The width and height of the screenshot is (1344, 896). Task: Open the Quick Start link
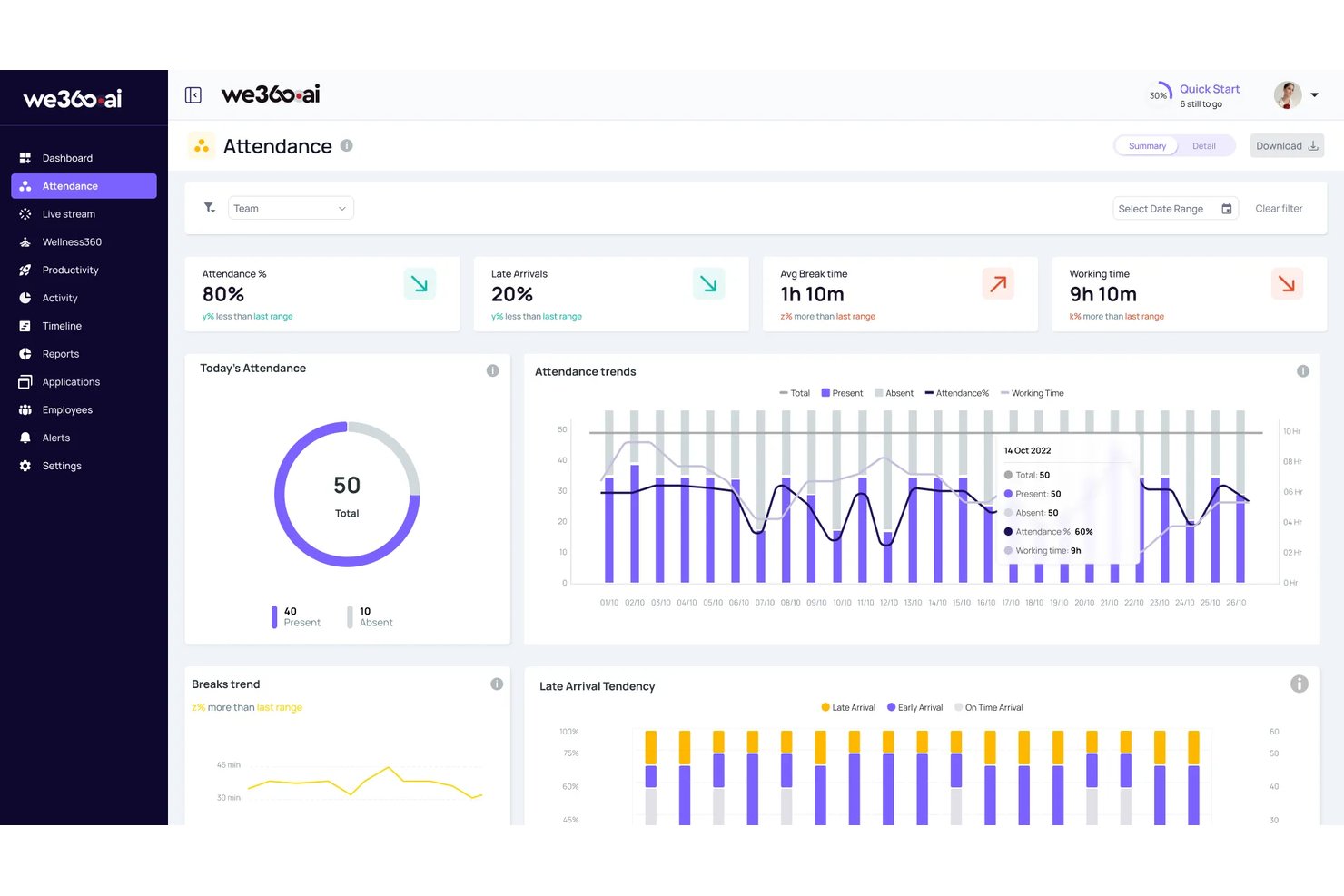click(x=1210, y=89)
